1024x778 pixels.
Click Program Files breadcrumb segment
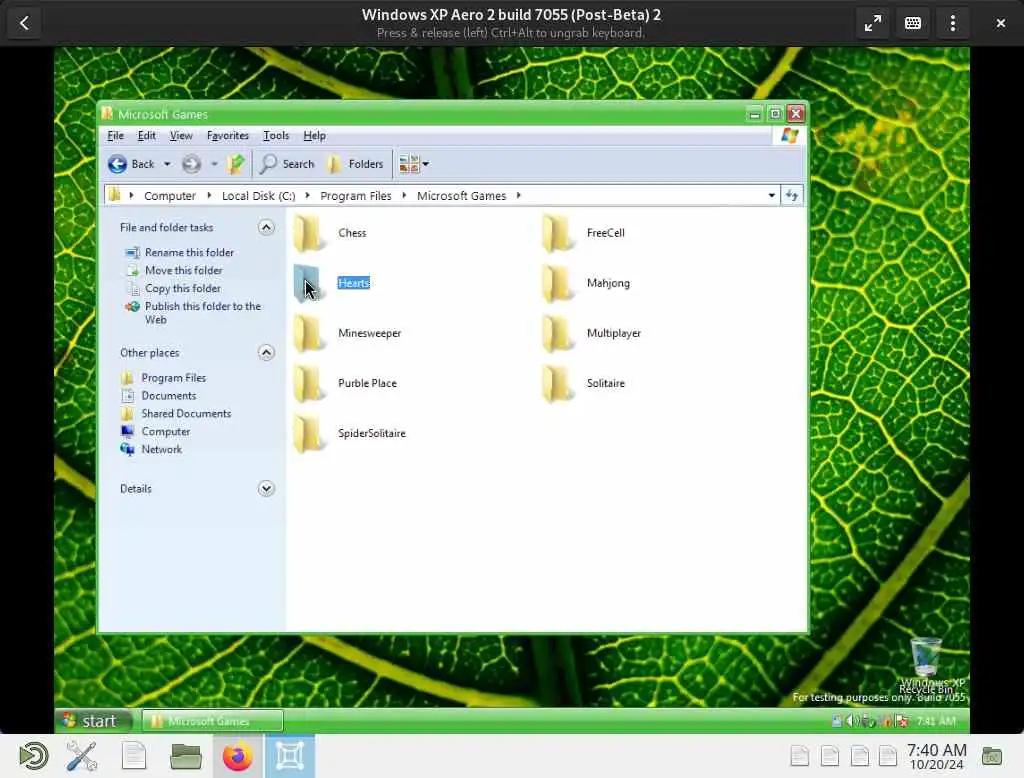point(356,195)
